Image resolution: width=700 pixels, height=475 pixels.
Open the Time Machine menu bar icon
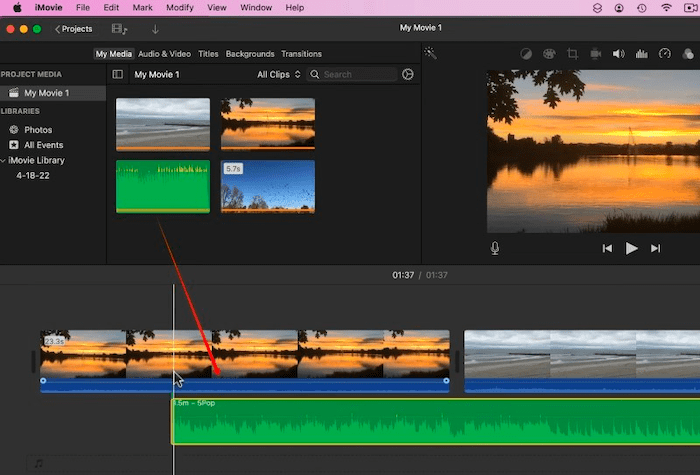(x=642, y=8)
